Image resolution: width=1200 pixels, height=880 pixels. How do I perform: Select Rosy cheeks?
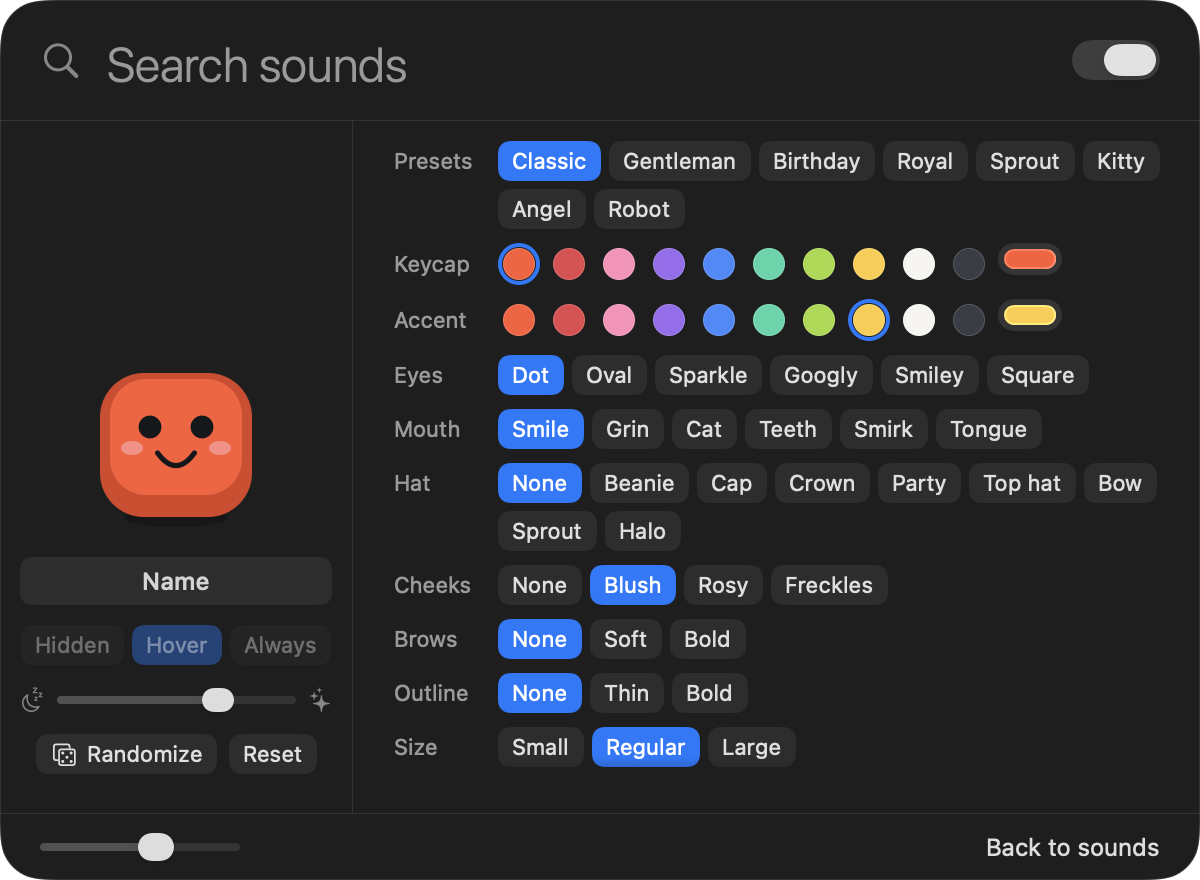point(723,585)
